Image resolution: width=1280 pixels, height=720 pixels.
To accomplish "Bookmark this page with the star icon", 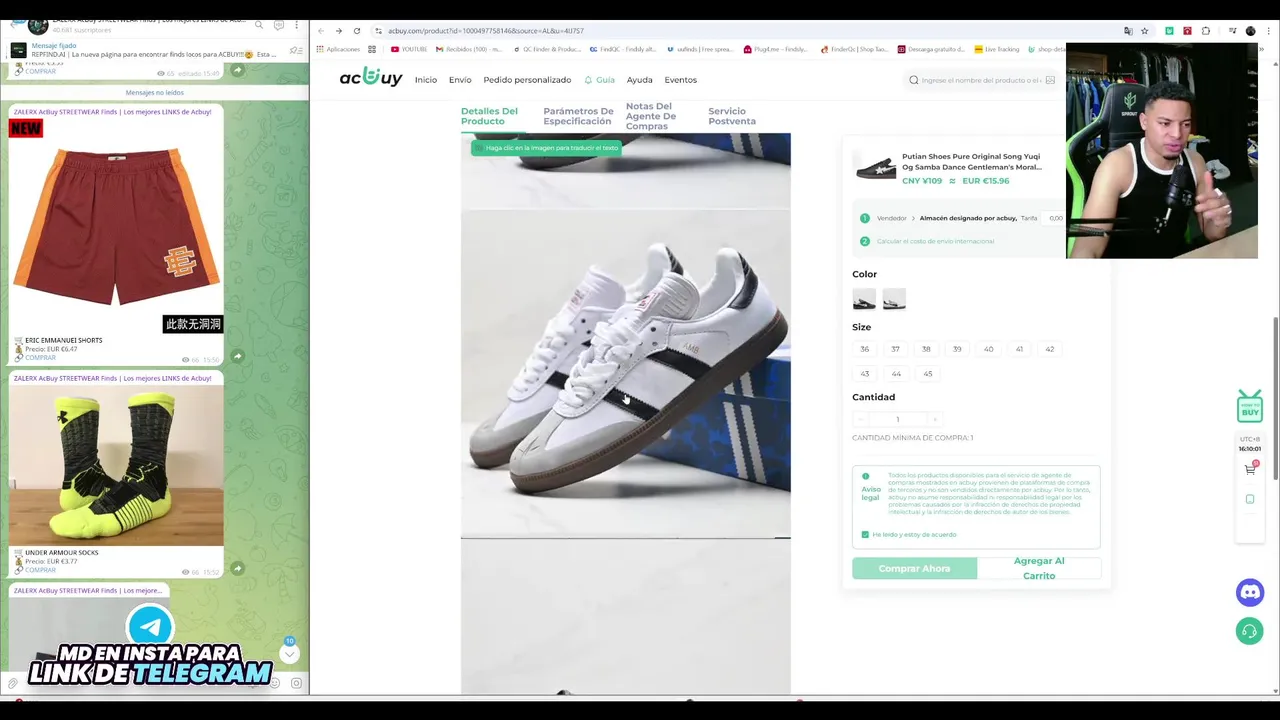I will point(1145,31).
